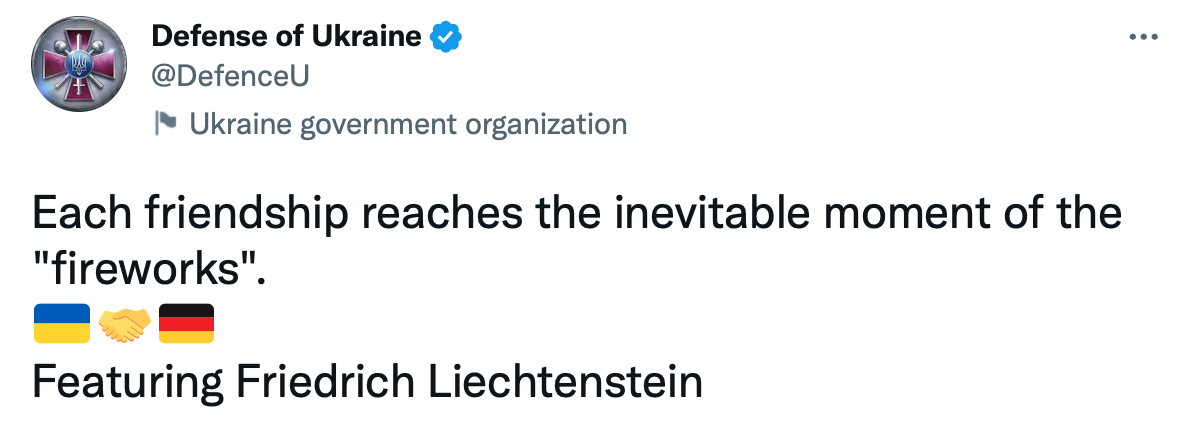
Task: Click the trident emblem inside the avatar
Action: click(77, 64)
